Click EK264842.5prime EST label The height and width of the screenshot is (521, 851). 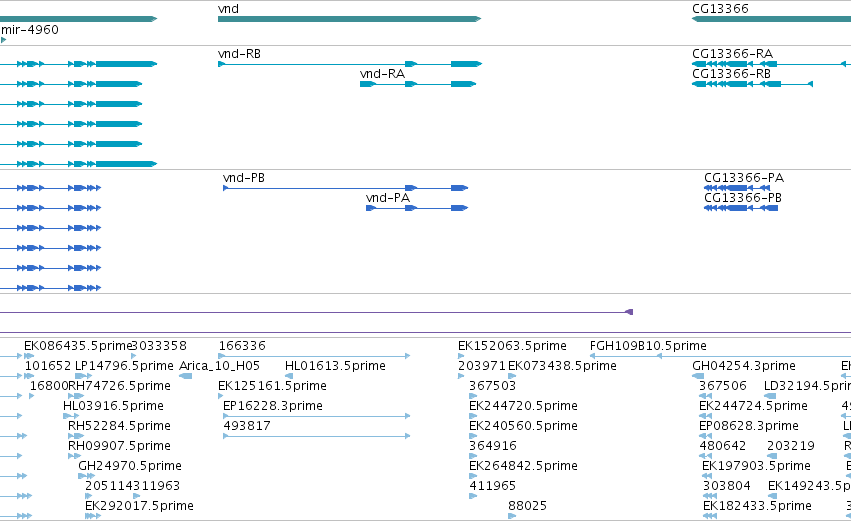tap(523, 466)
